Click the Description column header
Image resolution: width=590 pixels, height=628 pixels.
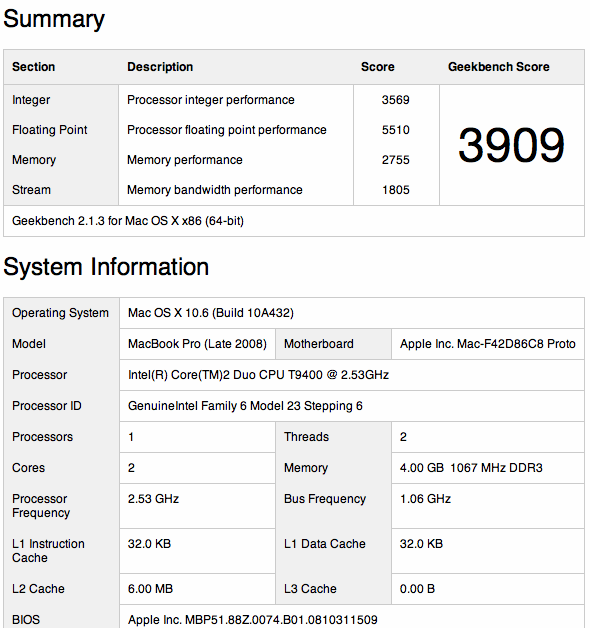[160, 66]
